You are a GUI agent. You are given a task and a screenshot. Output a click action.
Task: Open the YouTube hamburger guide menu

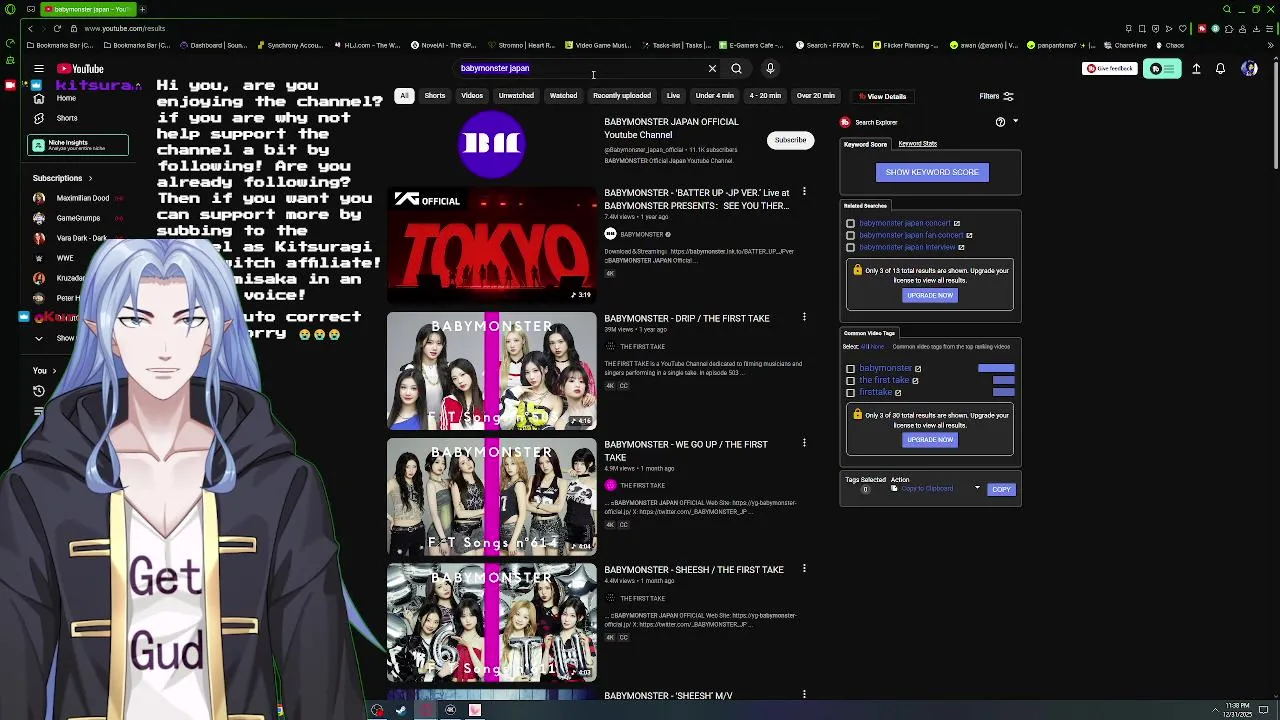pos(38,69)
